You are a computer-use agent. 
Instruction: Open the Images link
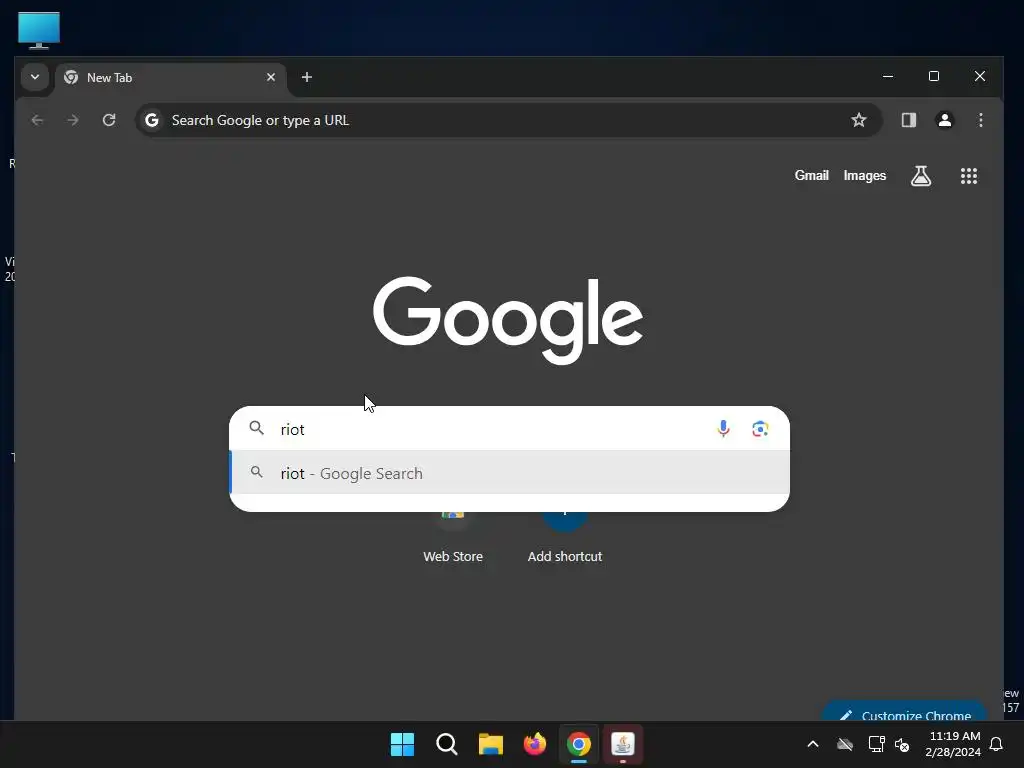(x=865, y=176)
